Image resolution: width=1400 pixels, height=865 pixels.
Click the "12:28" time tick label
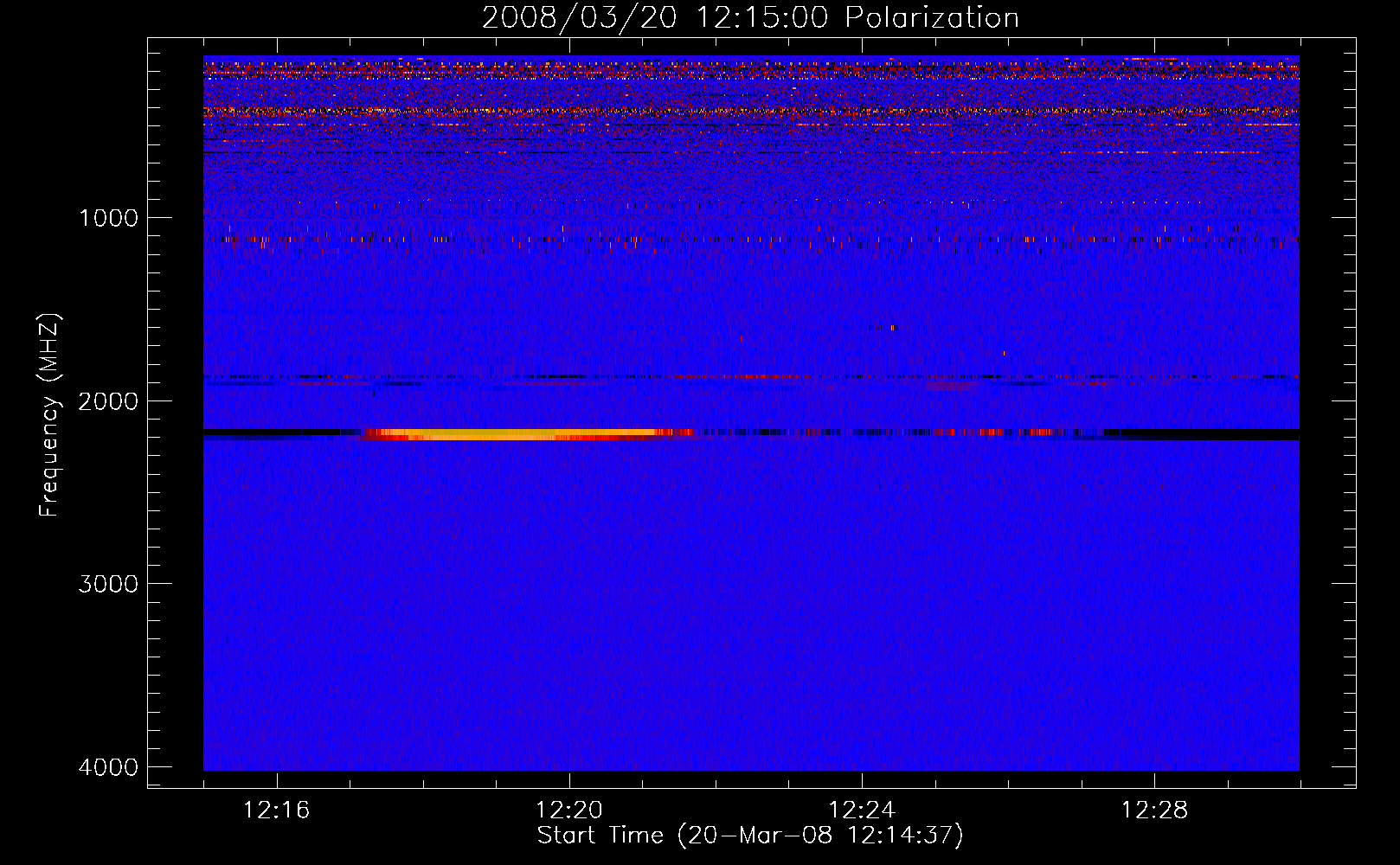(x=1154, y=811)
